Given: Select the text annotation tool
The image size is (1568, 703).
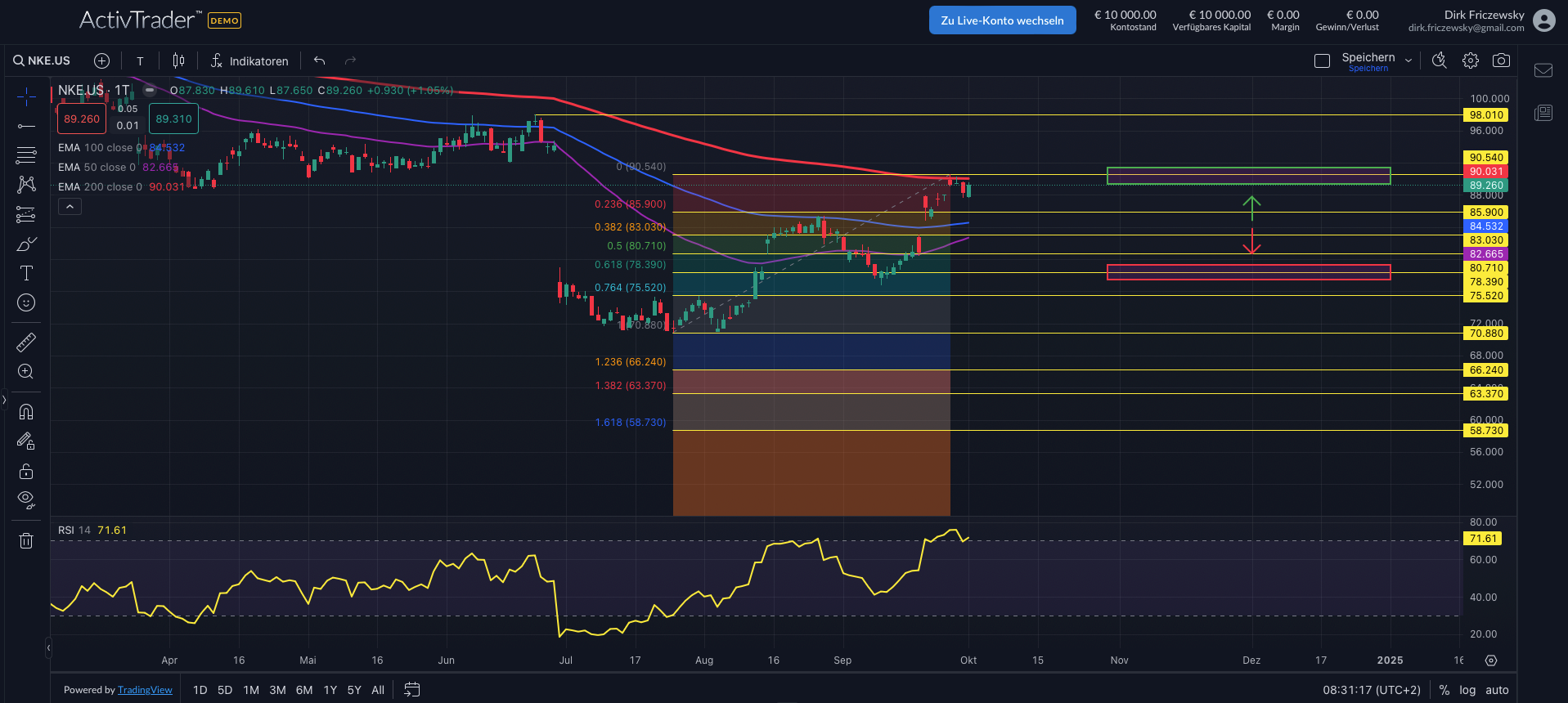Looking at the screenshot, I should coord(26,273).
